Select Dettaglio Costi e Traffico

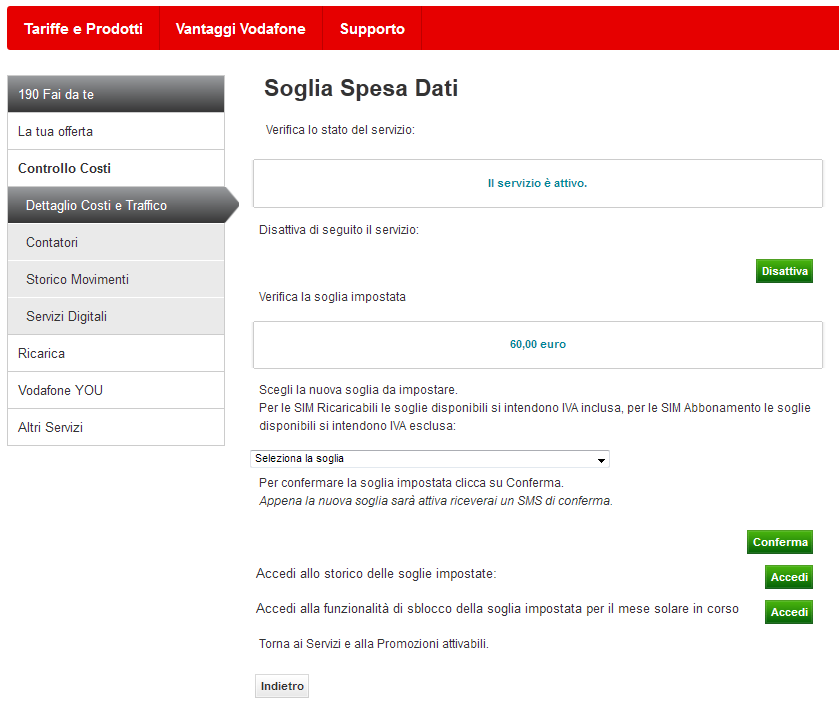pos(115,205)
